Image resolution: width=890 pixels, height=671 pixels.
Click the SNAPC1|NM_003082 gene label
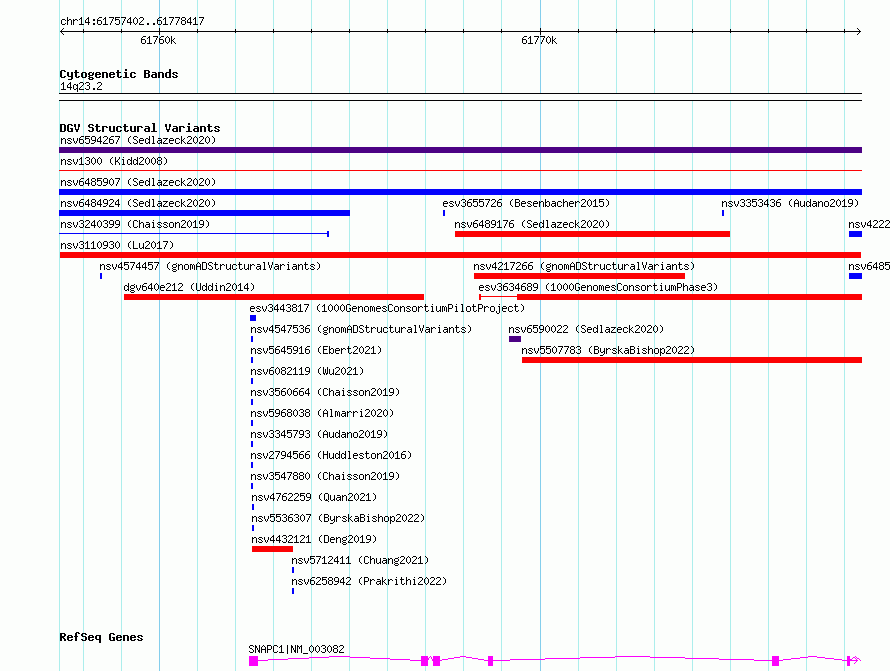tap(296, 649)
